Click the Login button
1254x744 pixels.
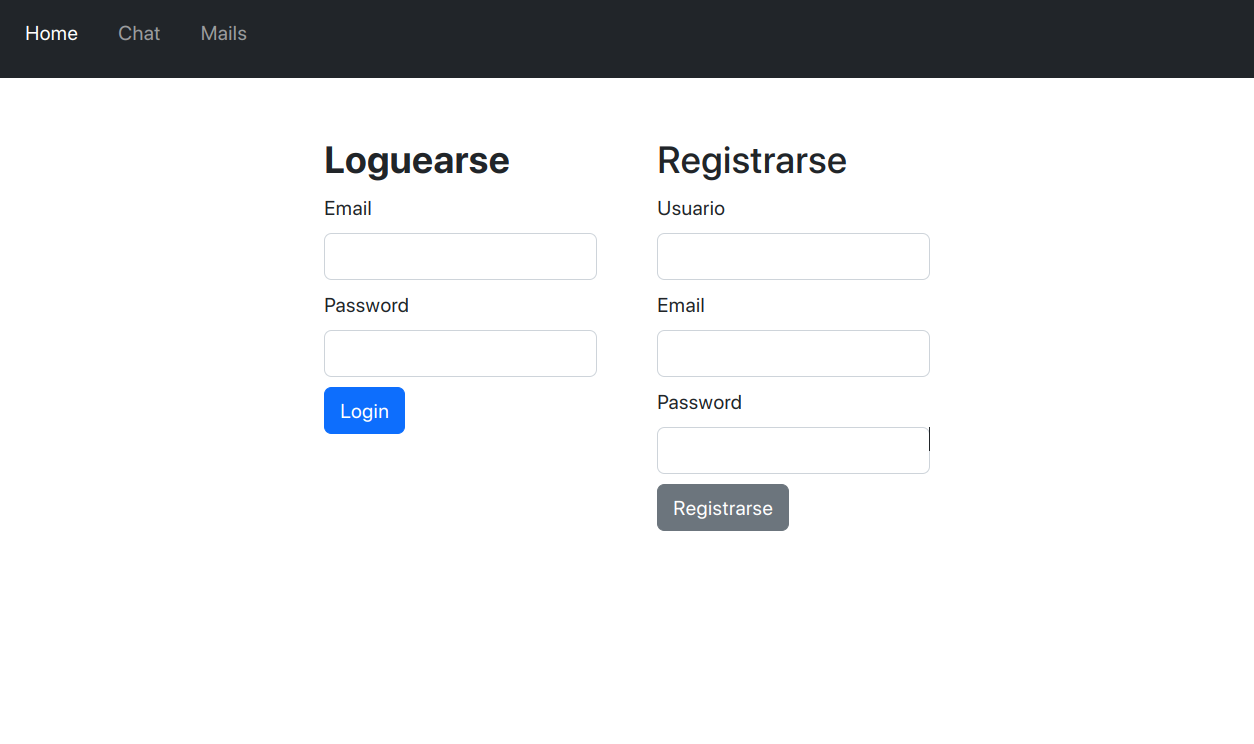pos(364,410)
